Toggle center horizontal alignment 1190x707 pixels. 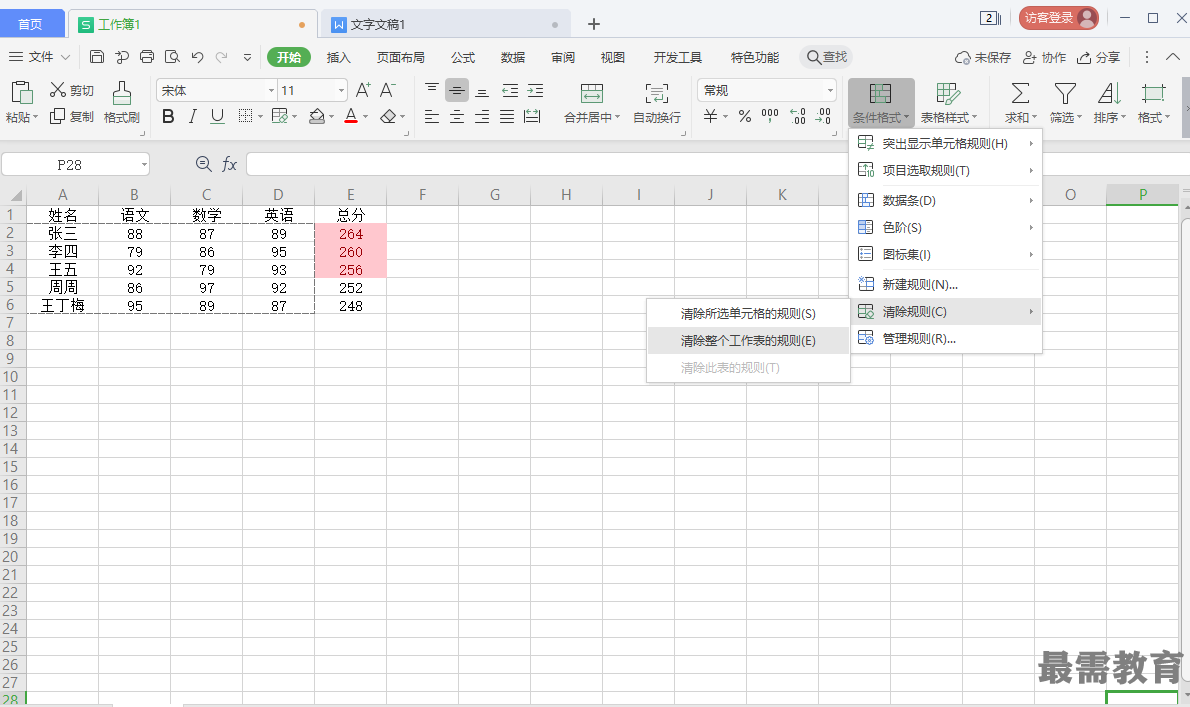(457, 116)
